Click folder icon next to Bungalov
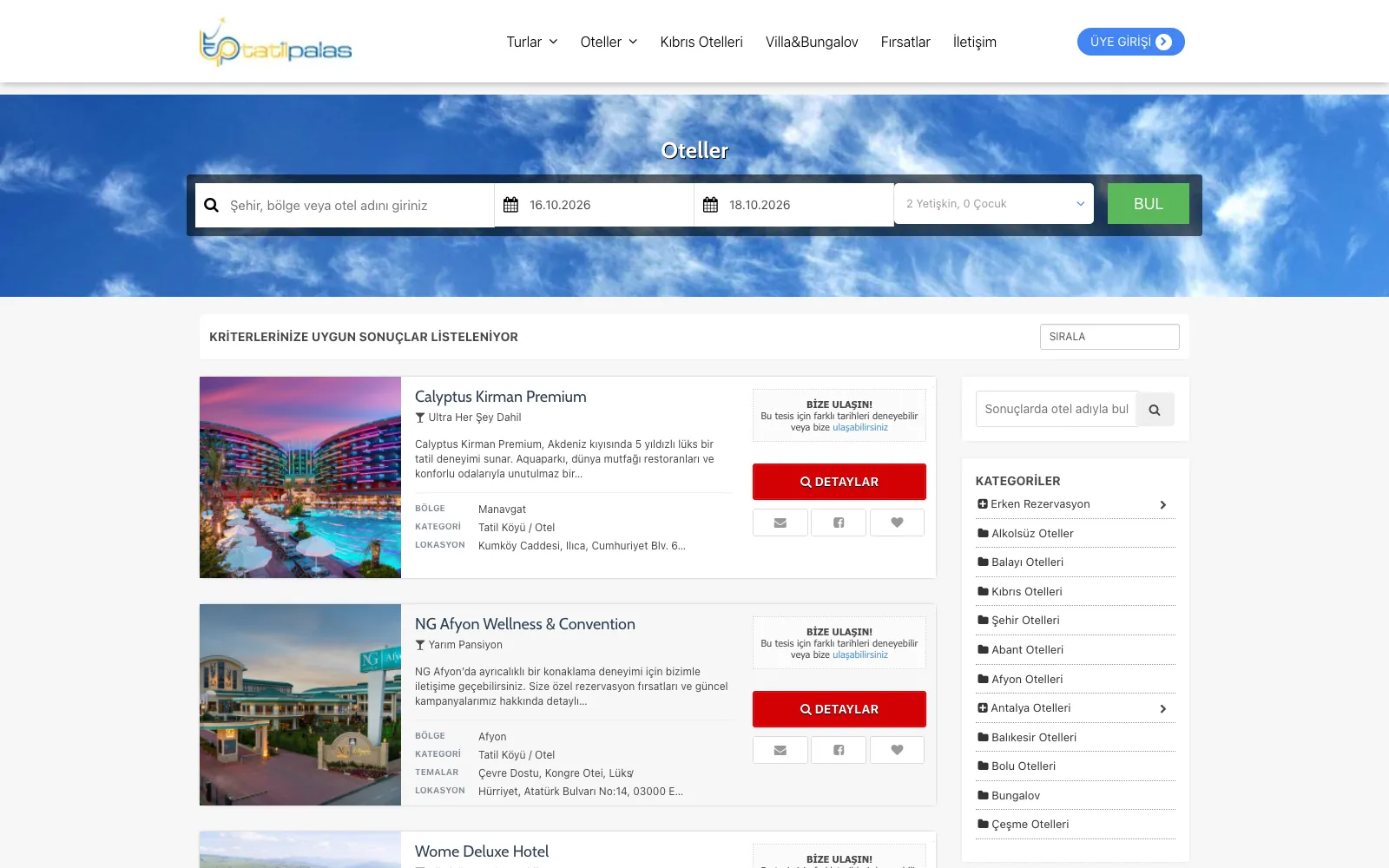The width and height of the screenshot is (1389, 868). pos(983,795)
